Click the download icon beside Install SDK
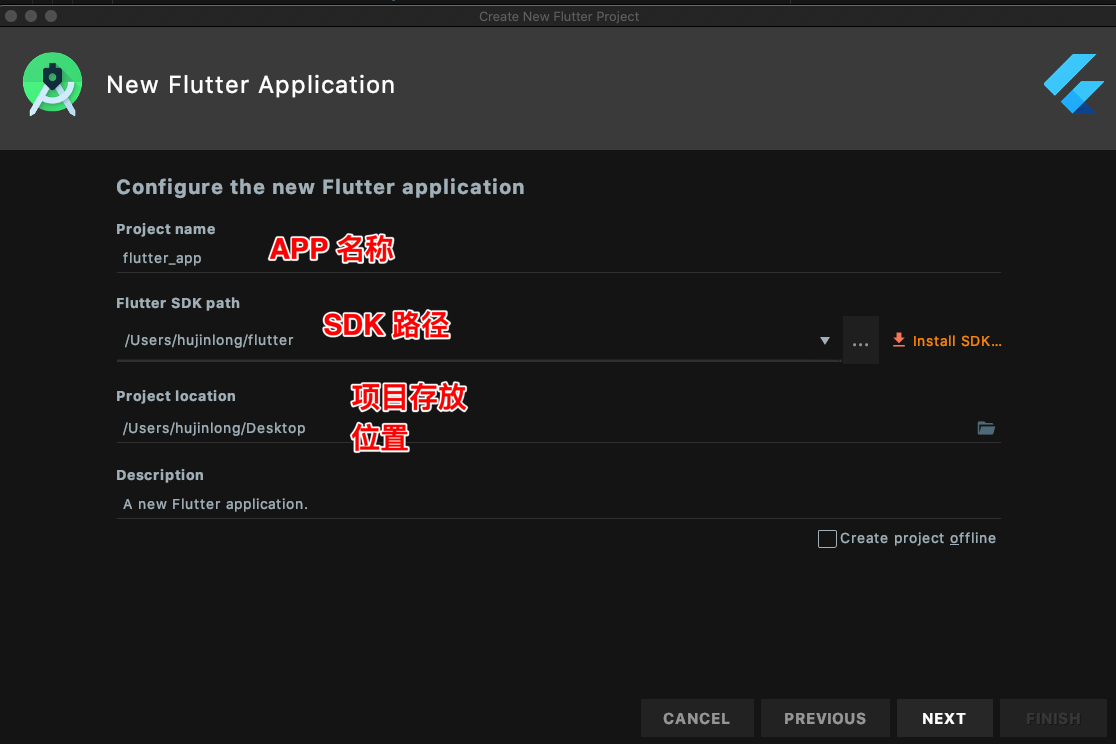Image resolution: width=1116 pixels, height=744 pixels. point(898,340)
